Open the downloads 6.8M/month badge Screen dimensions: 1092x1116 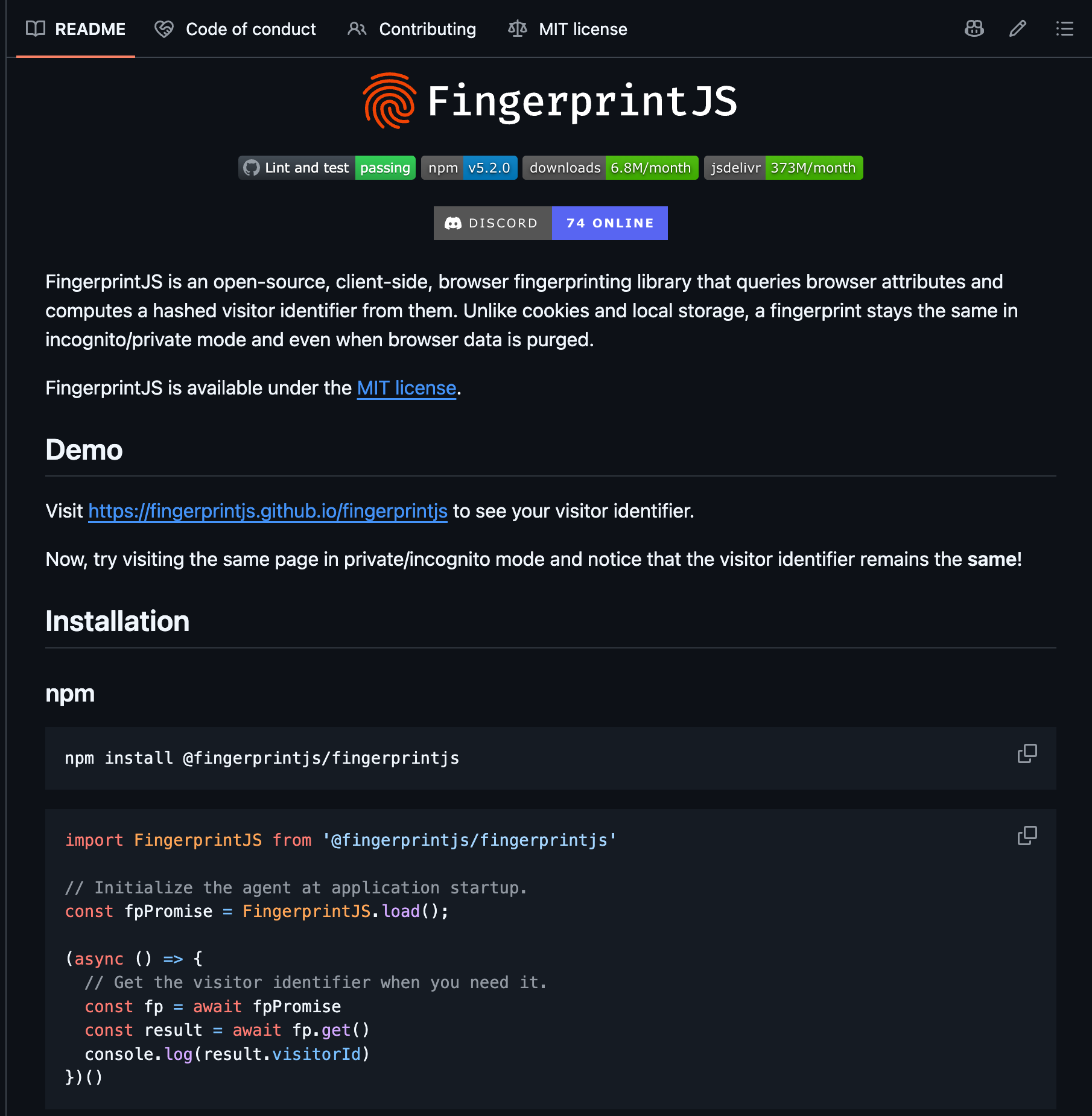coord(610,168)
